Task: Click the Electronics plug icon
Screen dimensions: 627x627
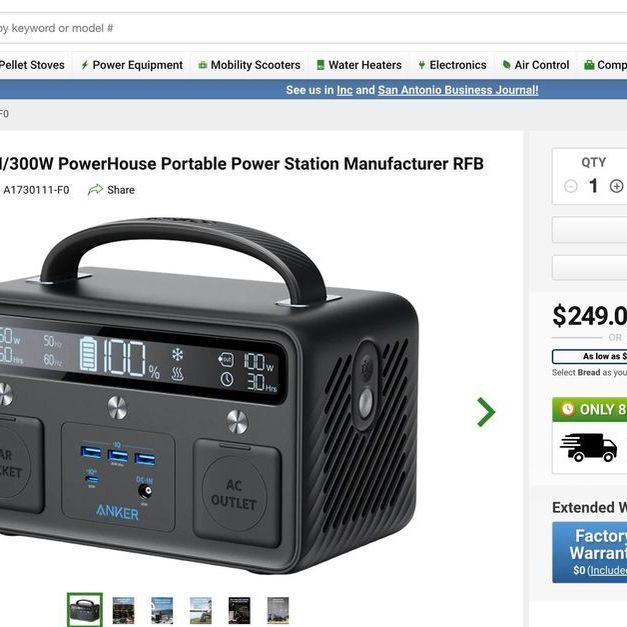Action: click(421, 65)
